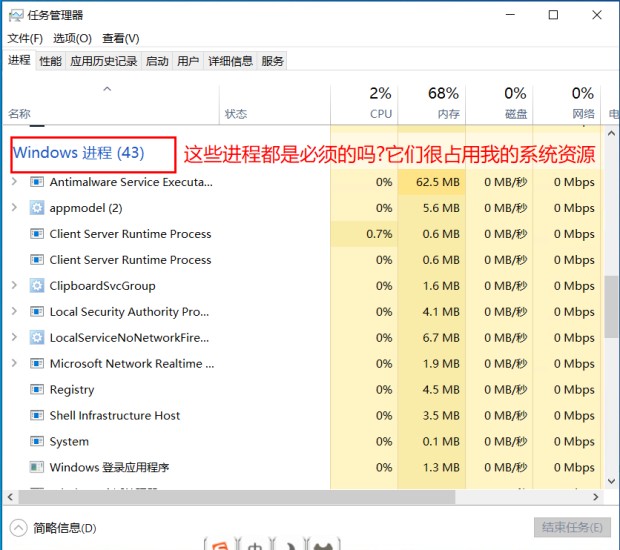Select the Shell Infrastructure Host row

click(302, 416)
